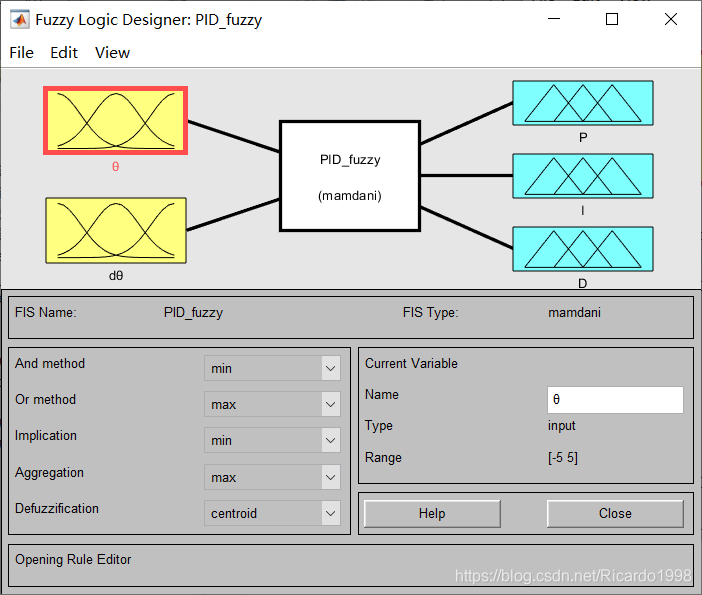Click the Close button in the panel
702x595 pixels.
coord(615,514)
